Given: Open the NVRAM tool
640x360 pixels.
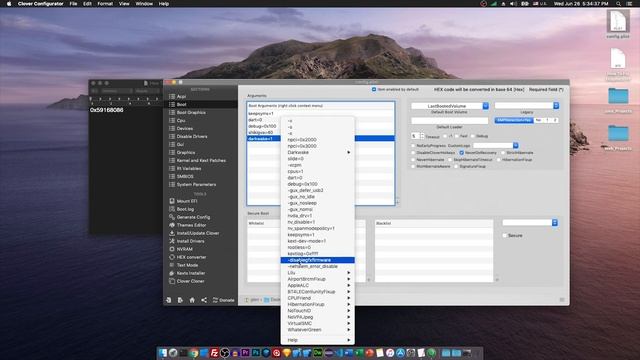Looking at the screenshot, I should (184, 249).
